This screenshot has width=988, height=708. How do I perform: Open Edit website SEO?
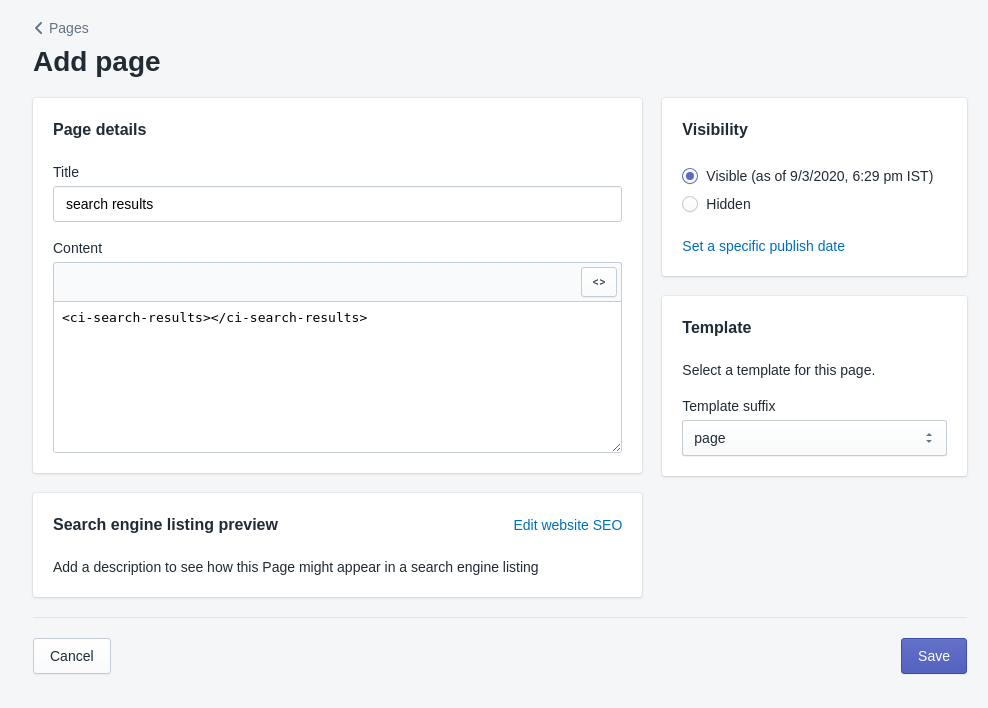568,525
